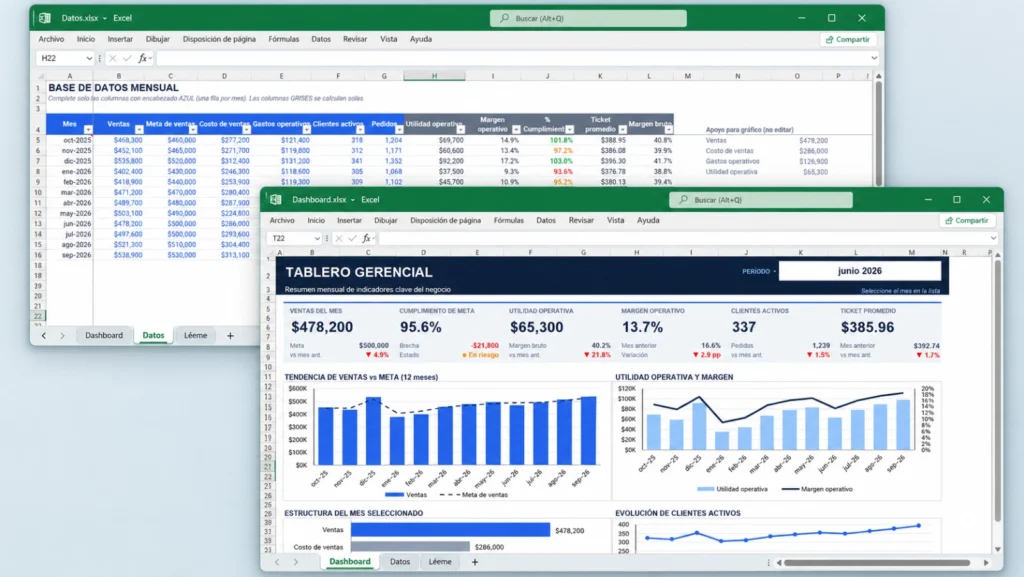Switch to Datos sheet tab in Dashboard.xlsx
This screenshot has height=577, width=1024.
pos(400,561)
